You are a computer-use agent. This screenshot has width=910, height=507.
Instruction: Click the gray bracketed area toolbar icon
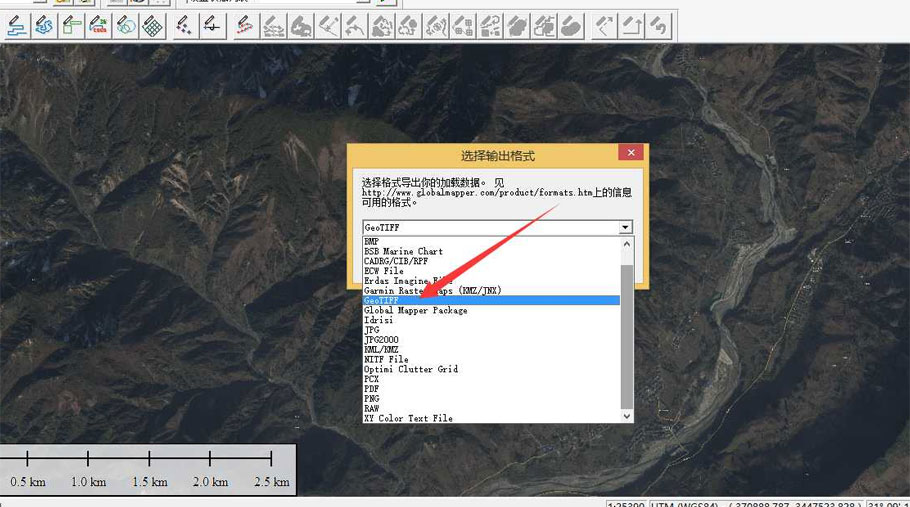436,26
